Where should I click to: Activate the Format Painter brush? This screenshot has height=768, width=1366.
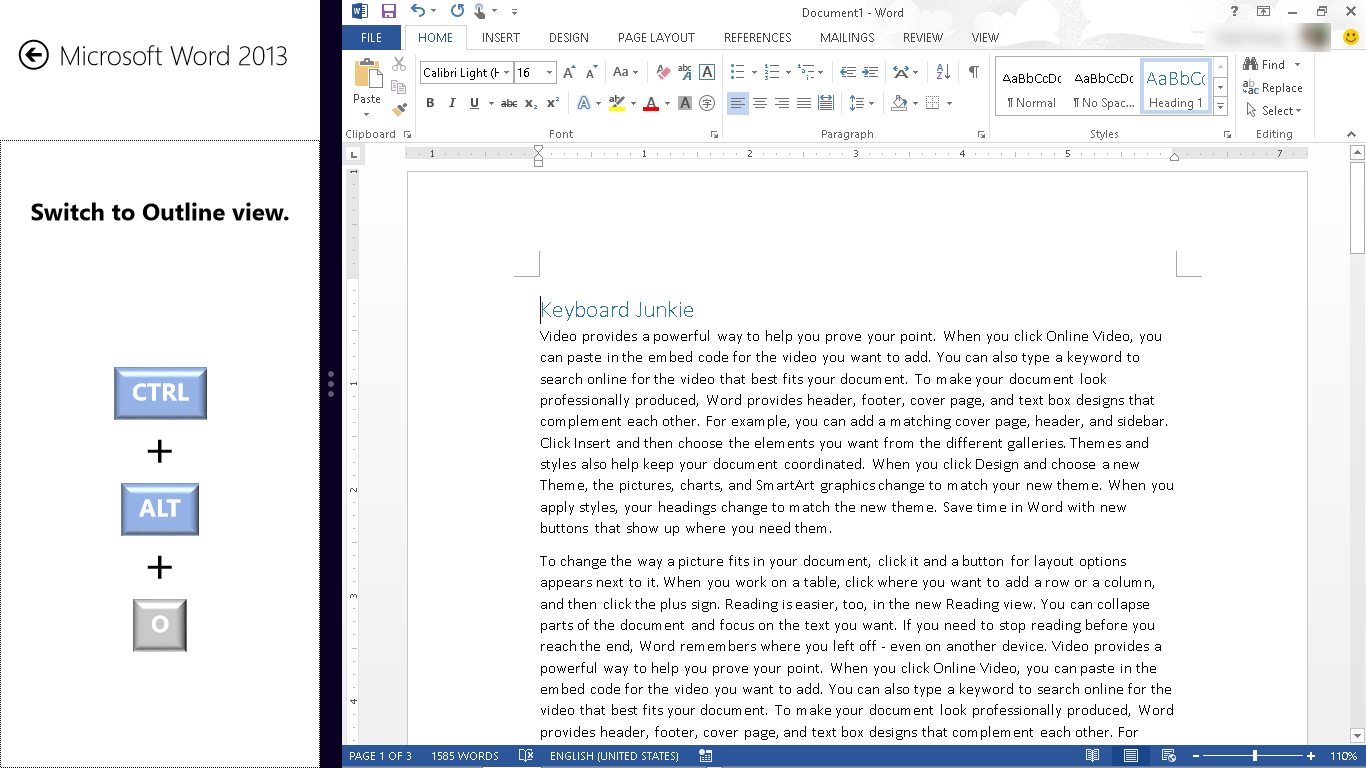click(x=399, y=109)
